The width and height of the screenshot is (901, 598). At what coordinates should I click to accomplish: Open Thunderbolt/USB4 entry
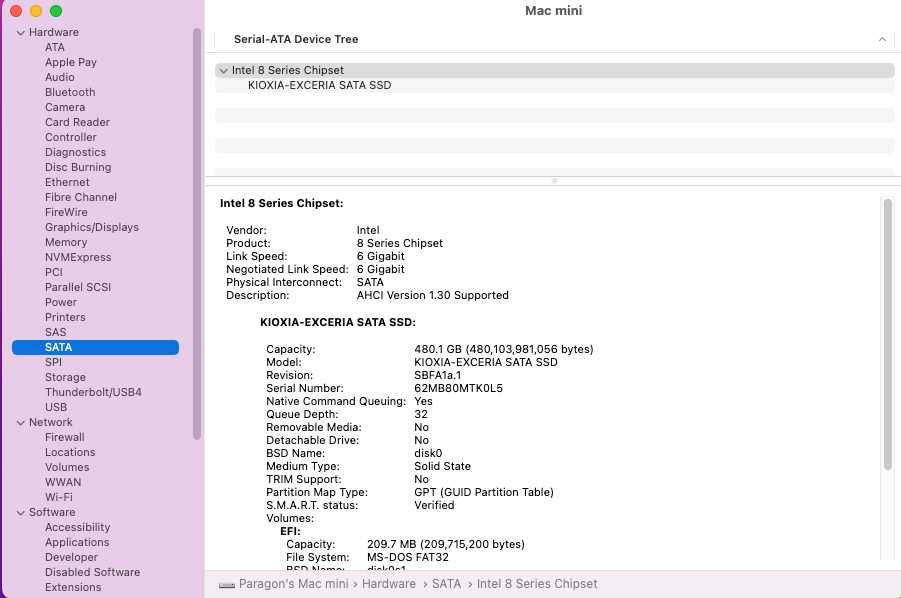point(93,392)
